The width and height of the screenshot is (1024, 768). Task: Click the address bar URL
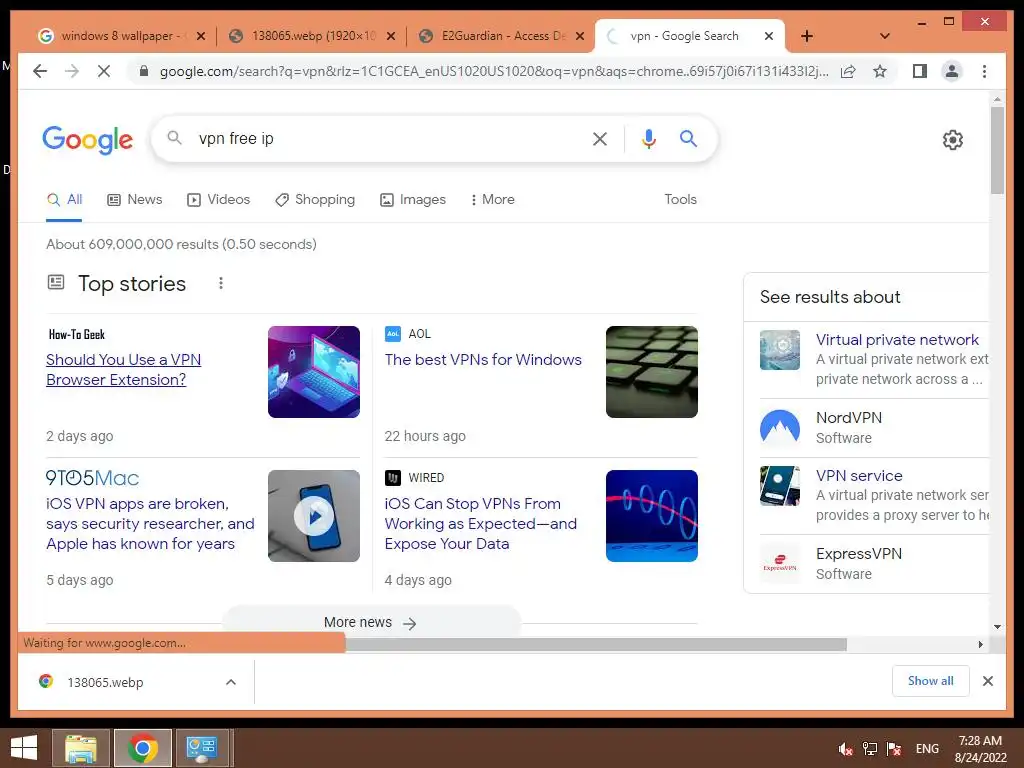tap(494, 71)
